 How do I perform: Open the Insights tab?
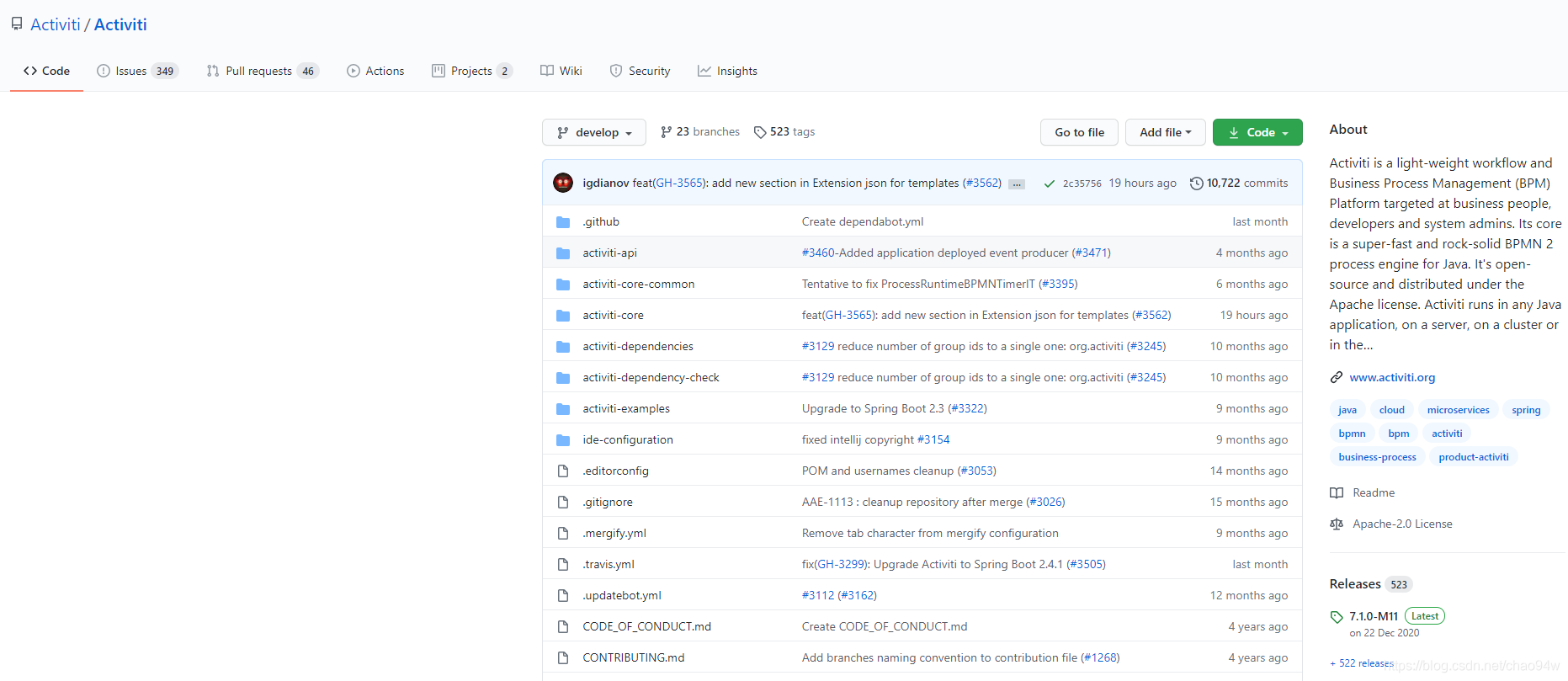(x=727, y=71)
